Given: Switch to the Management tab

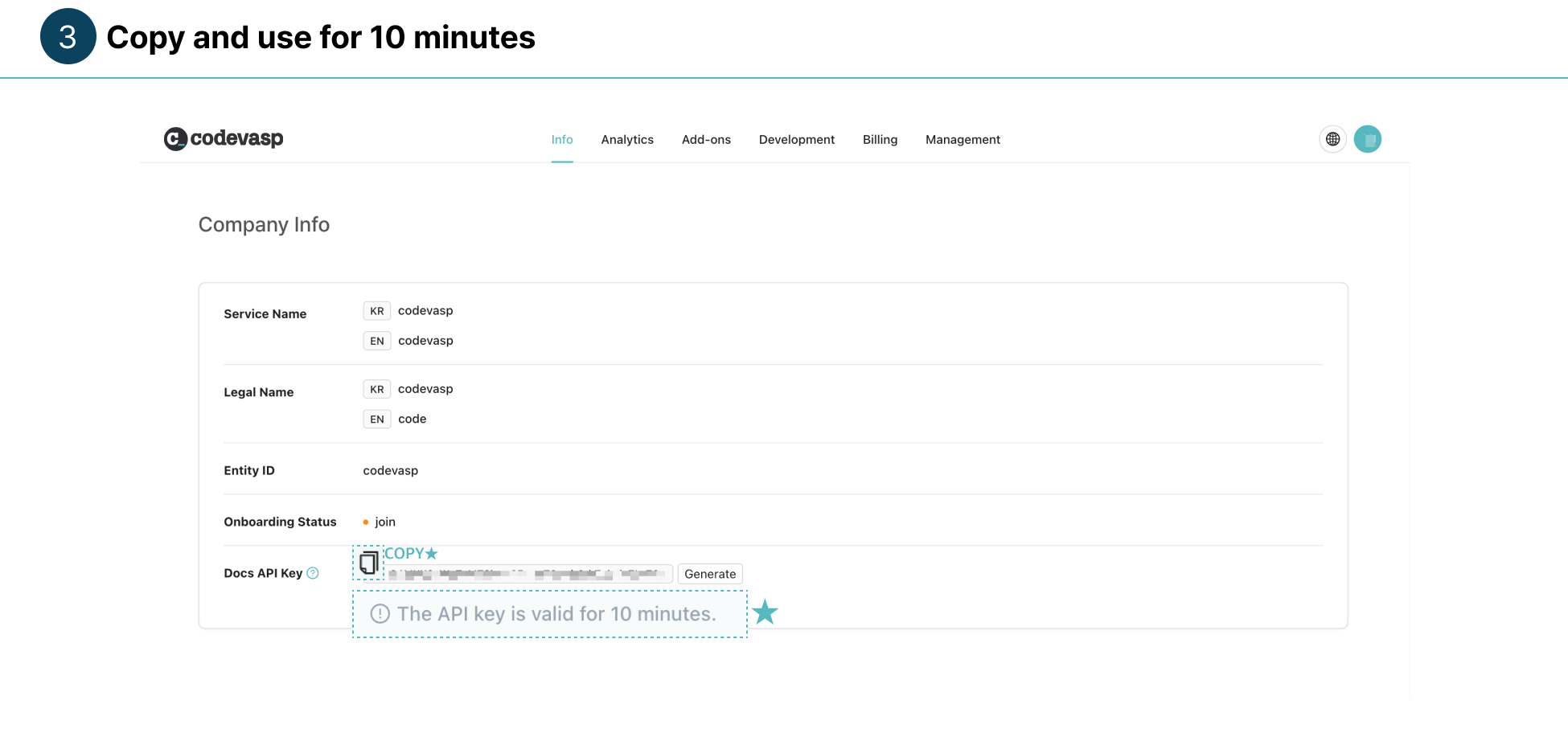Looking at the screenshot, I should point(963,140).
